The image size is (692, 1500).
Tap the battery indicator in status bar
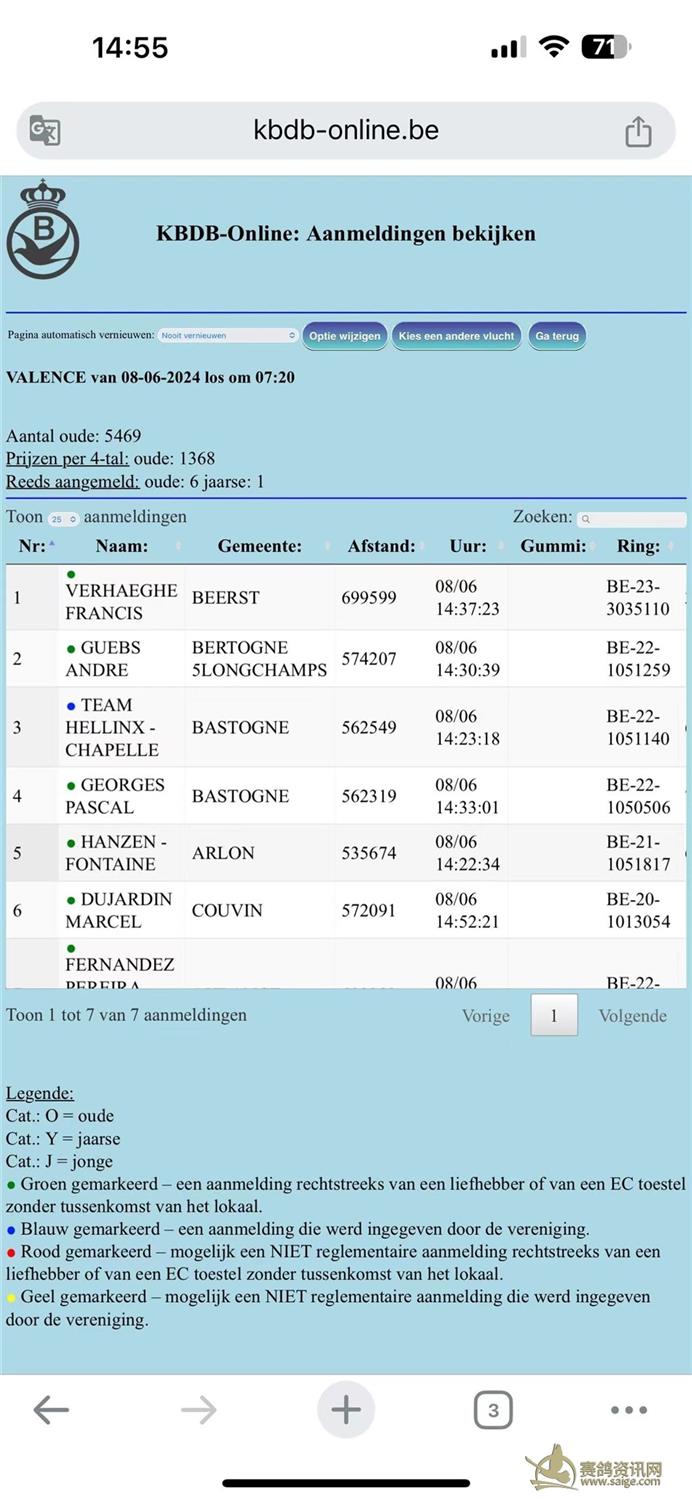click(x=607, y=47)
